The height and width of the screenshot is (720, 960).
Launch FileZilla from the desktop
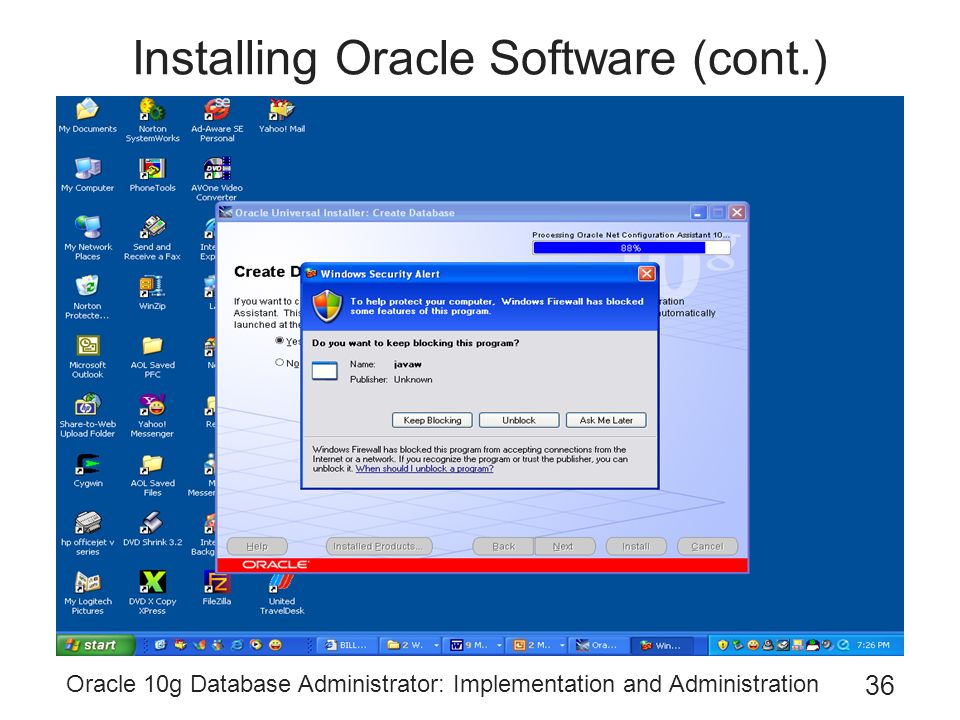[217, 588]
